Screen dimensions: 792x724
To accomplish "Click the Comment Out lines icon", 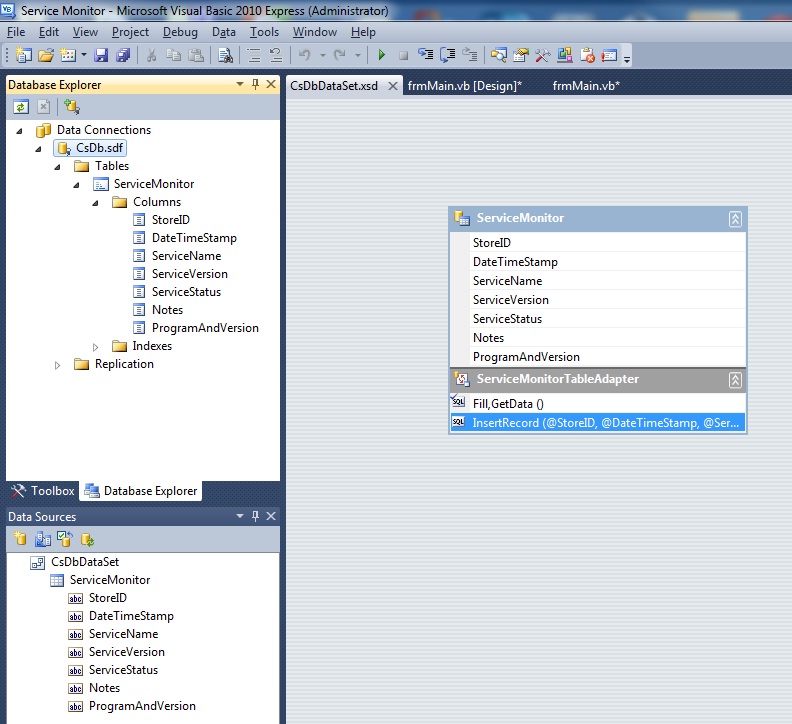I will (254, 55).
